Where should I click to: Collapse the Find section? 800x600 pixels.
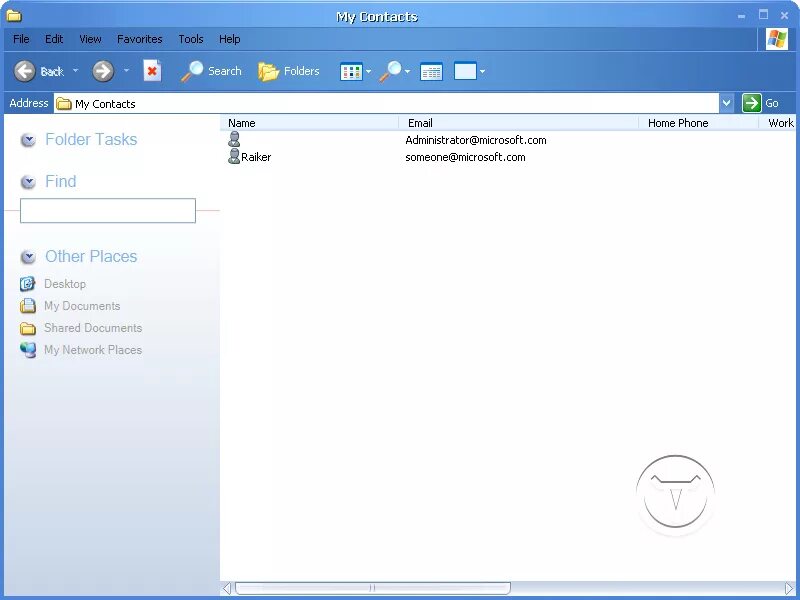click(x=28, y=182)
